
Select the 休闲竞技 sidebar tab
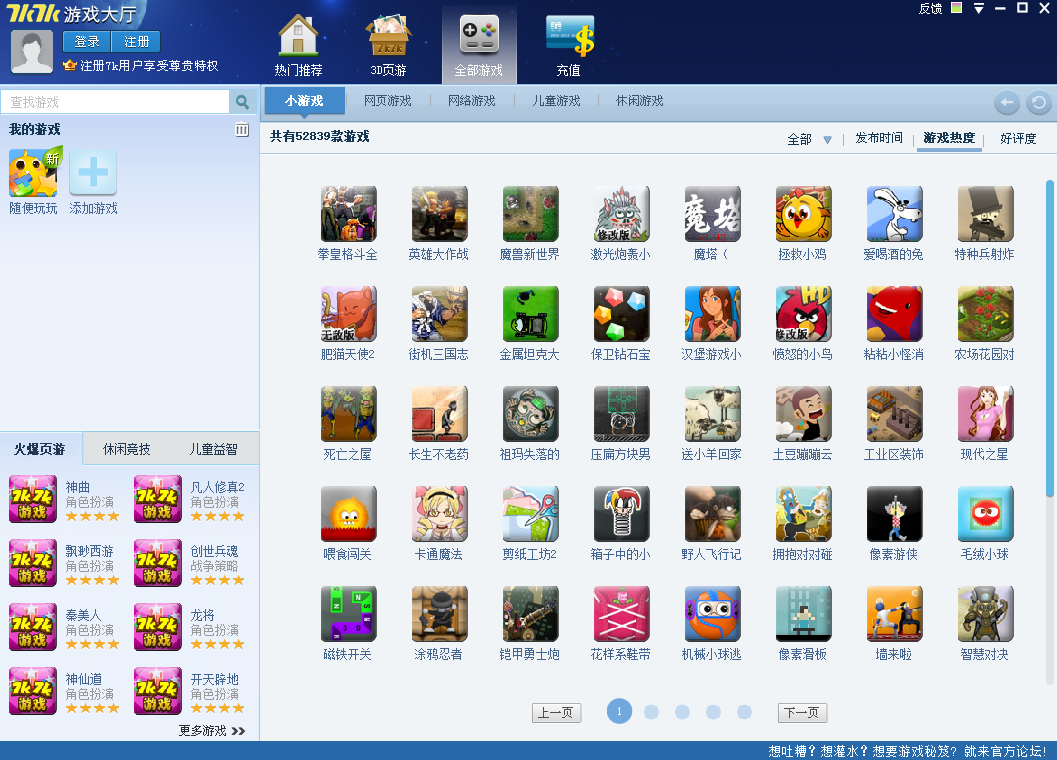tap(127, 449)
